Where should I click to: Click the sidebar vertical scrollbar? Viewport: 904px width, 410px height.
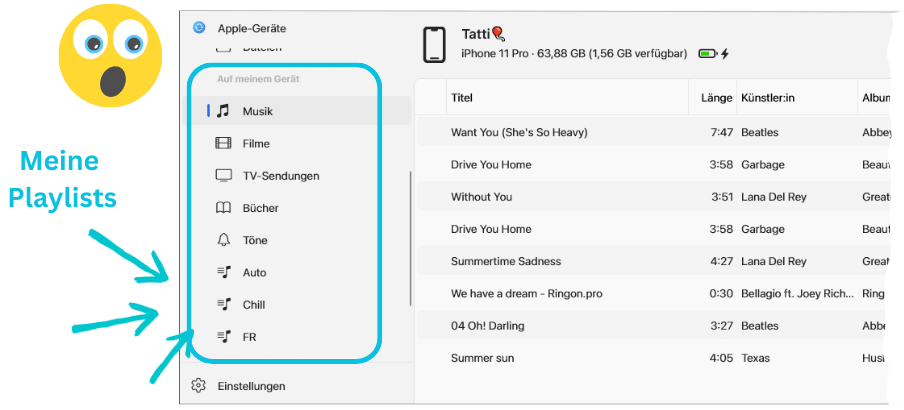(x=410, y=238)
